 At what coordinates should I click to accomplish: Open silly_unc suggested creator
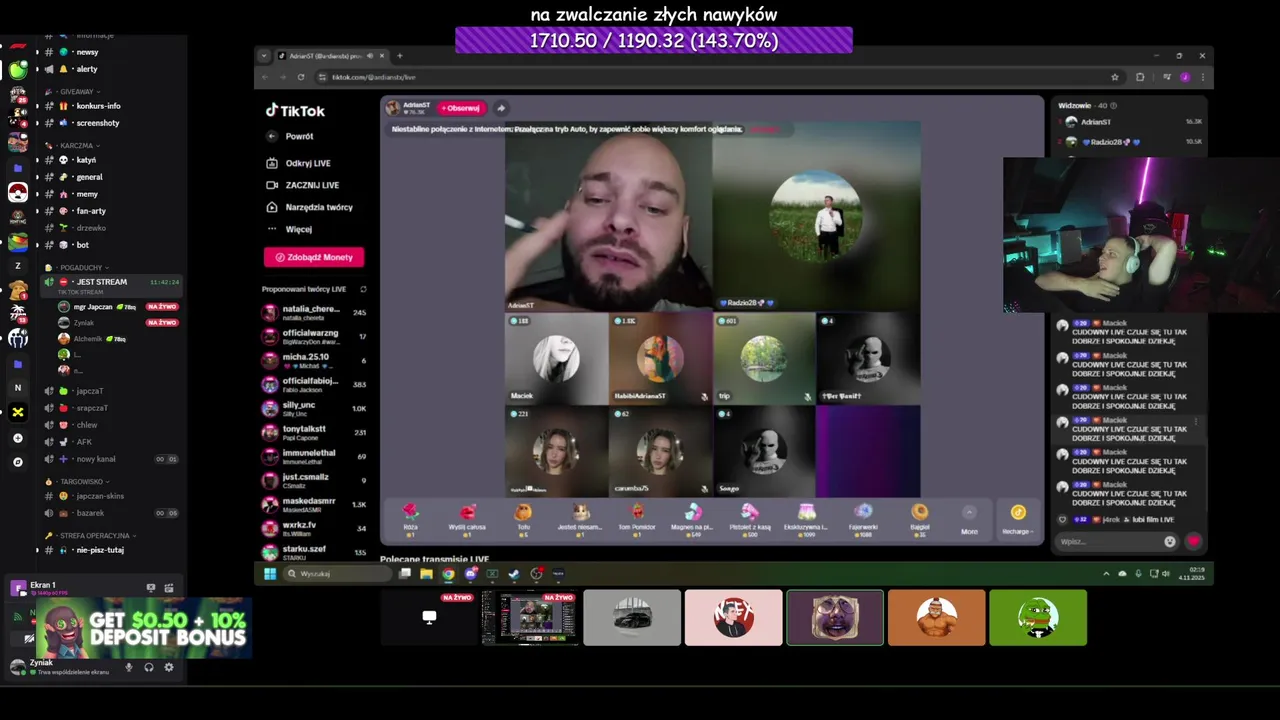click(315, 408)
